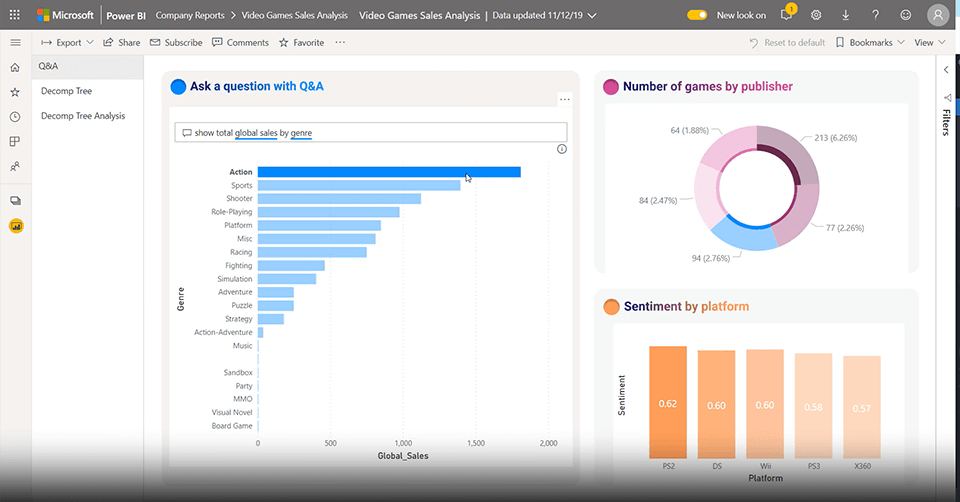
Task: Click the Share button
Action: (122, 43)
